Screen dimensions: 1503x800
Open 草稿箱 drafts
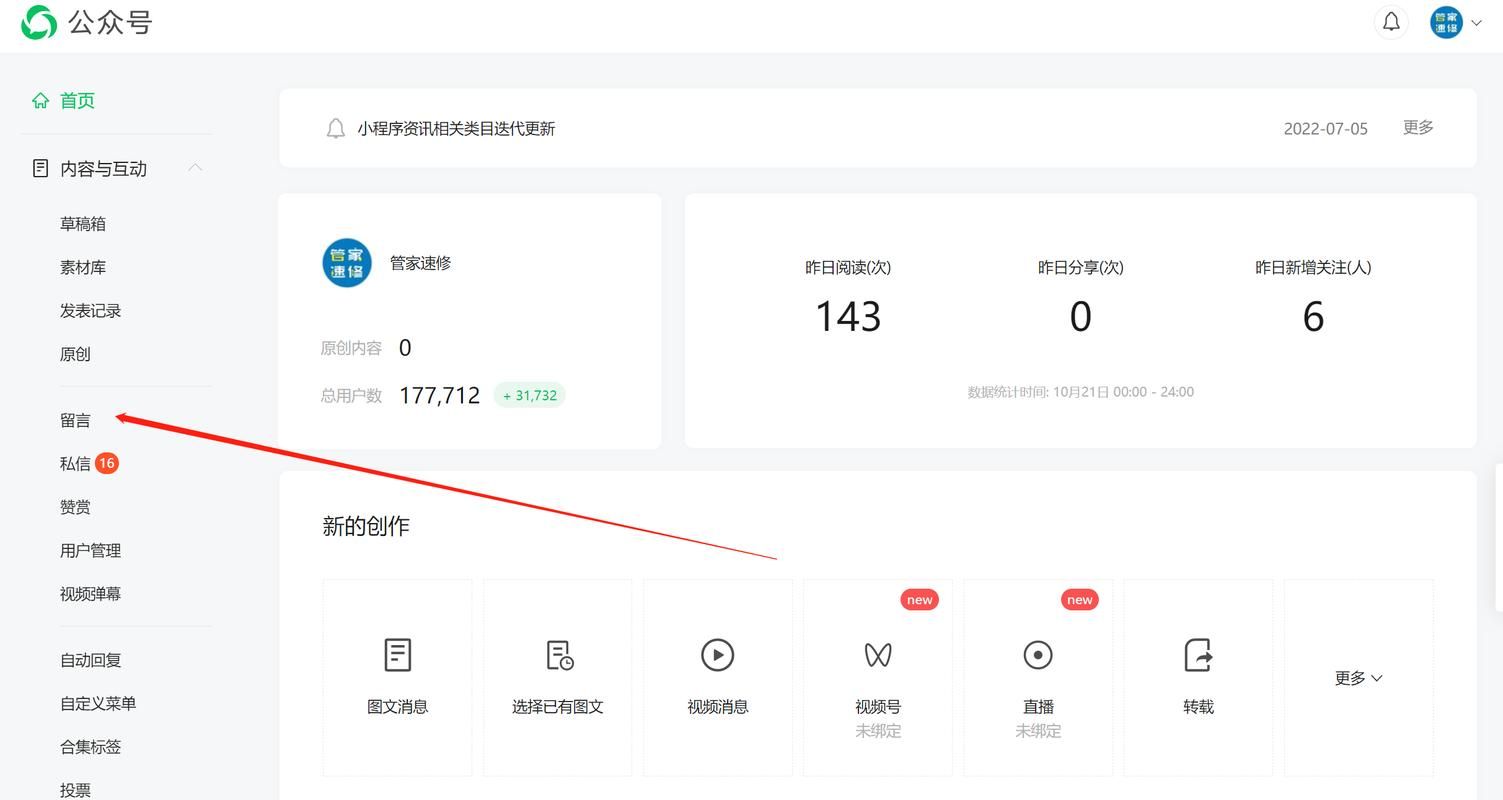(x=83, y=224)
